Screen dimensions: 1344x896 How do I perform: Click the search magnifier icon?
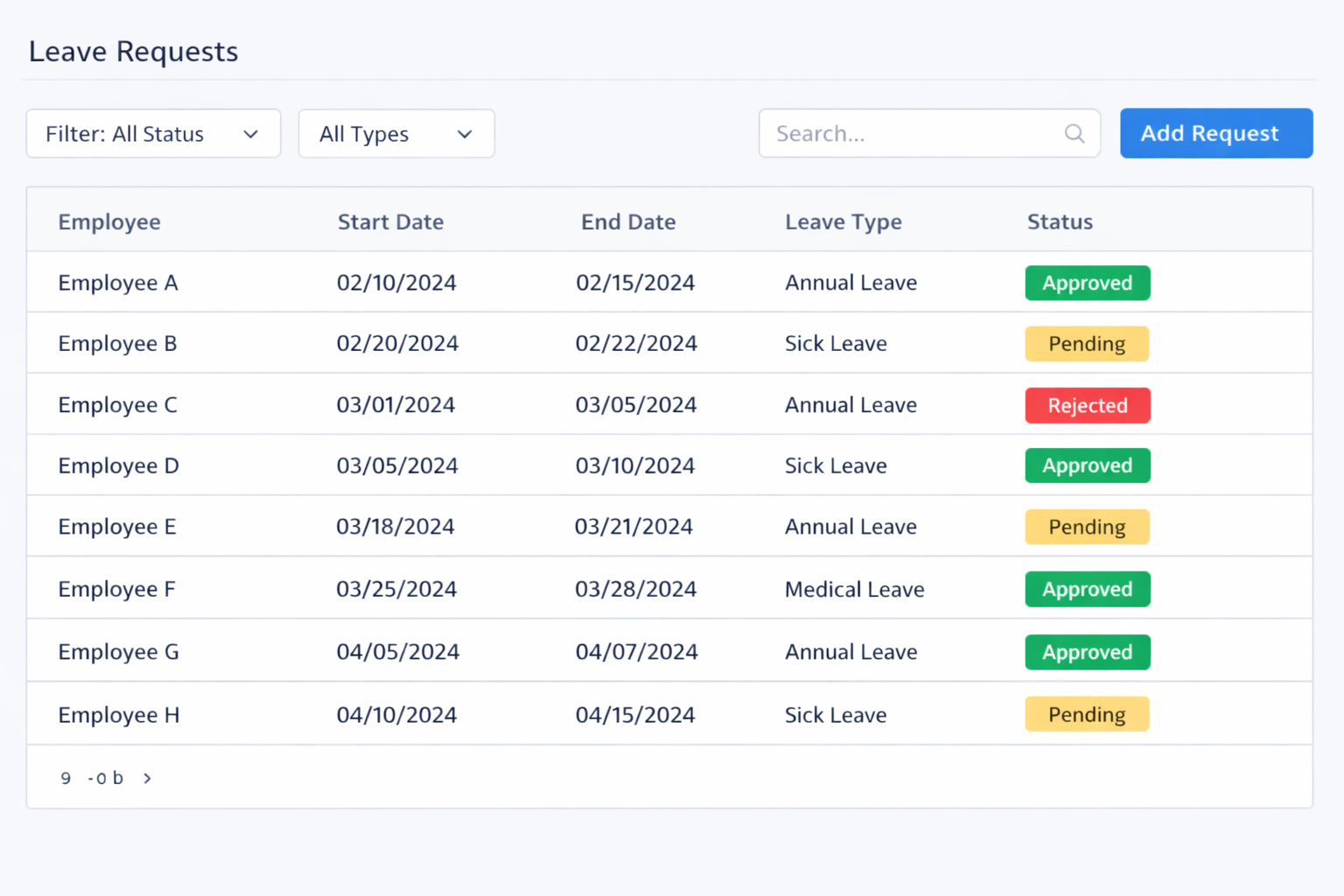pos(1074,134)
